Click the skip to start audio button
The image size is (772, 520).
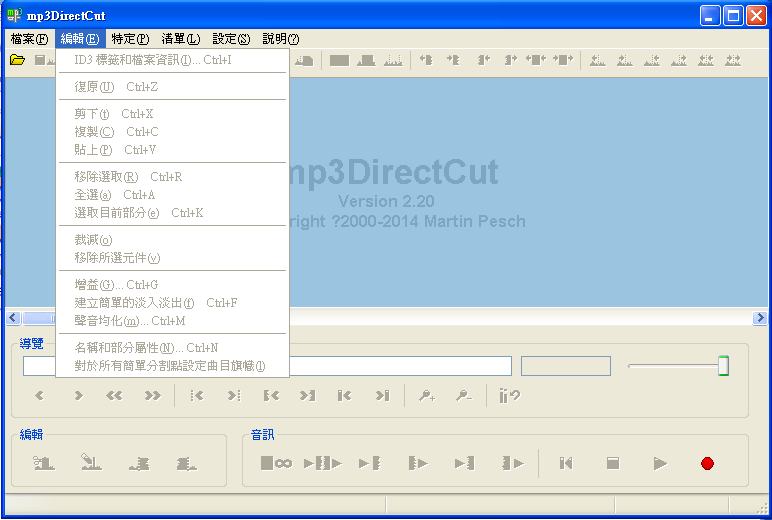[x=566, y=463]
